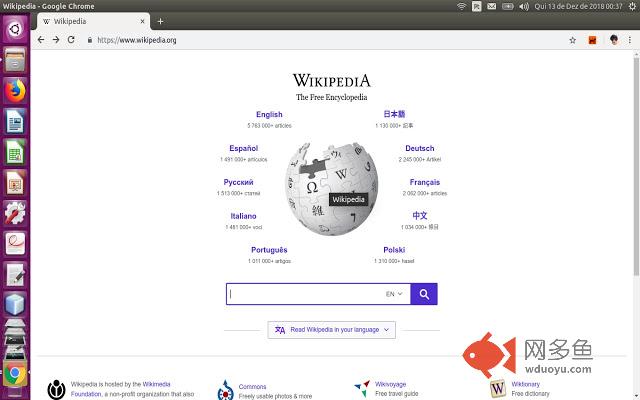Click the Wikipedia puzzle globe logo
640x400 pixels.
click(331, 189)
